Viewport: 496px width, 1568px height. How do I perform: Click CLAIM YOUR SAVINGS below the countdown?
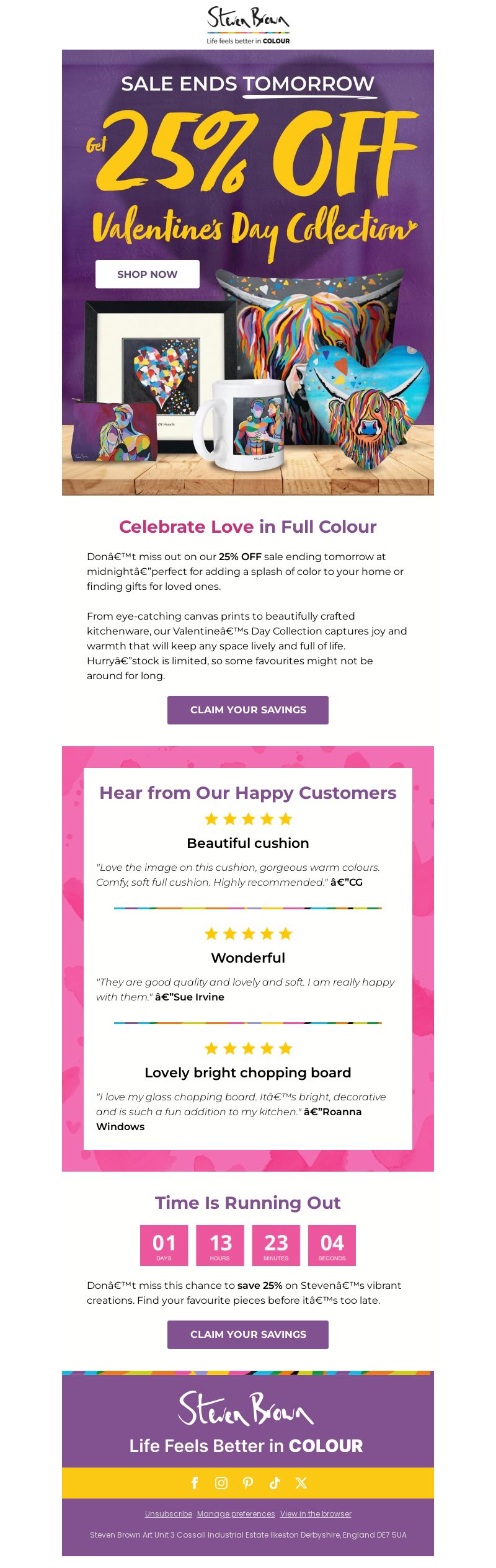pos(248,1334)
